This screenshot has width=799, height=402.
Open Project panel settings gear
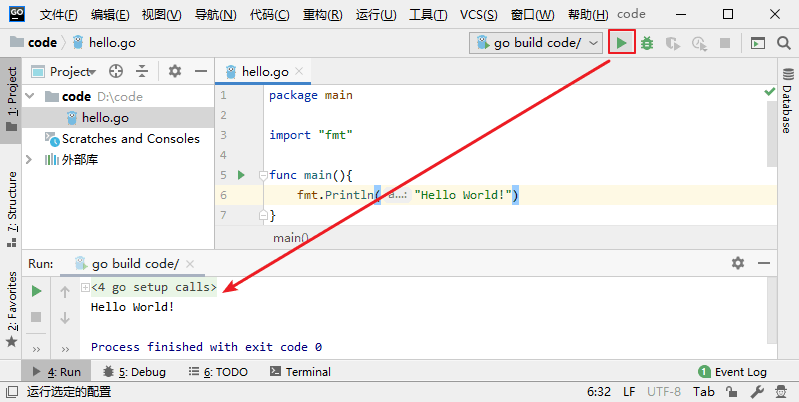[x=175, y=71]
